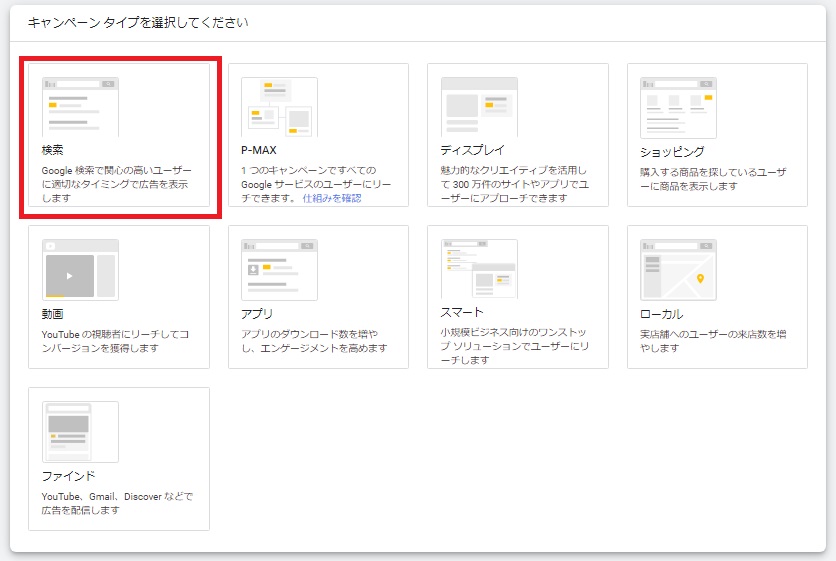Click description starting Google 検索で関心の高い

(116, 184)
